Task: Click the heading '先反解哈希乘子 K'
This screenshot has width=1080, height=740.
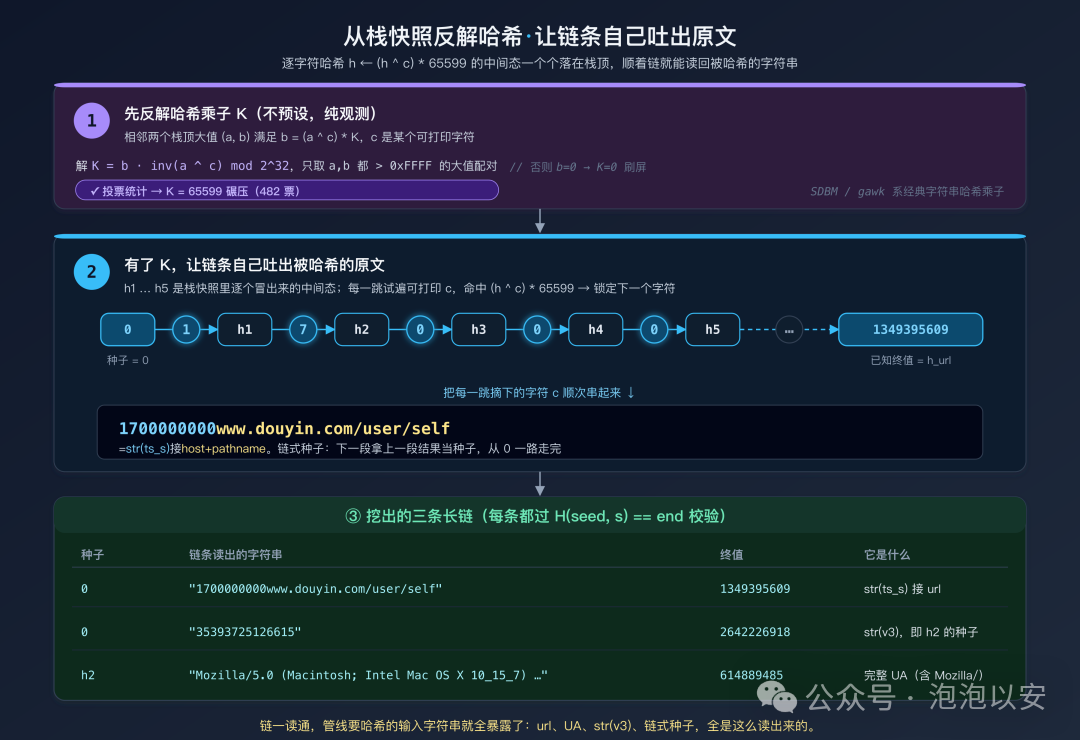Action: [250, 114]
